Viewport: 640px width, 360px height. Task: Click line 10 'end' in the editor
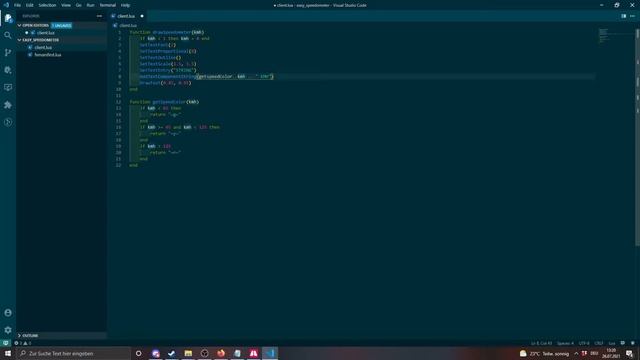[x=133, y=89]
